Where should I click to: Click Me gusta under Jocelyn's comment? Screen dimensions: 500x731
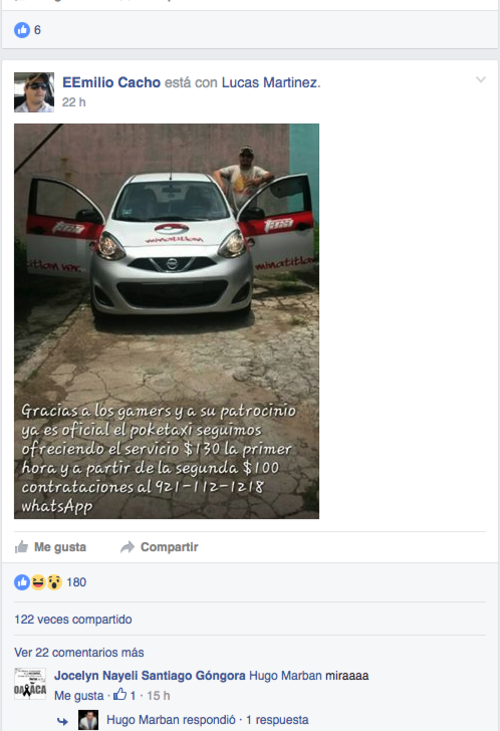[x=79, y=696]
